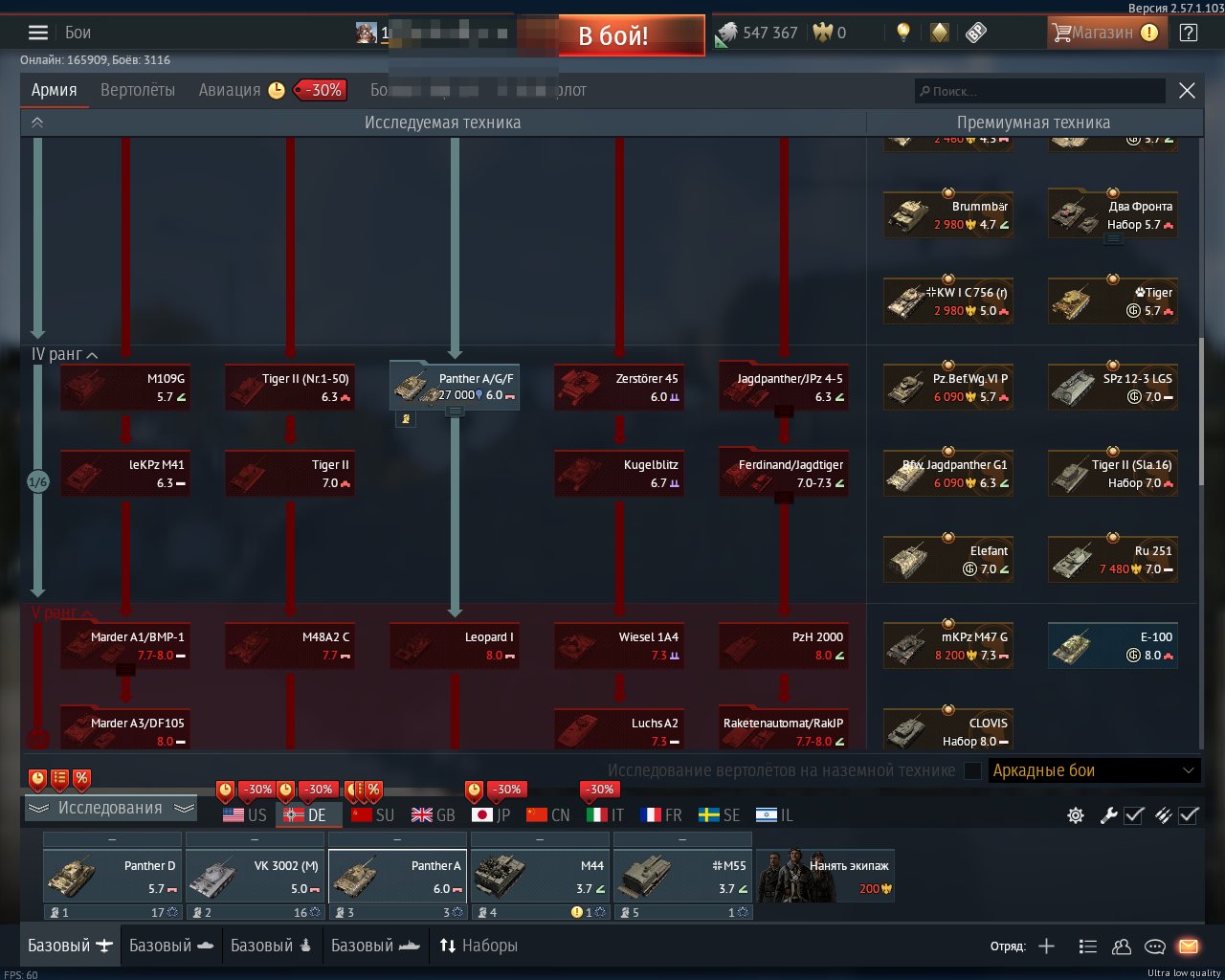The height and width of the screenshot is (980, 1225).
Task: Click the red В бой! button
Action: coord(632,35)
